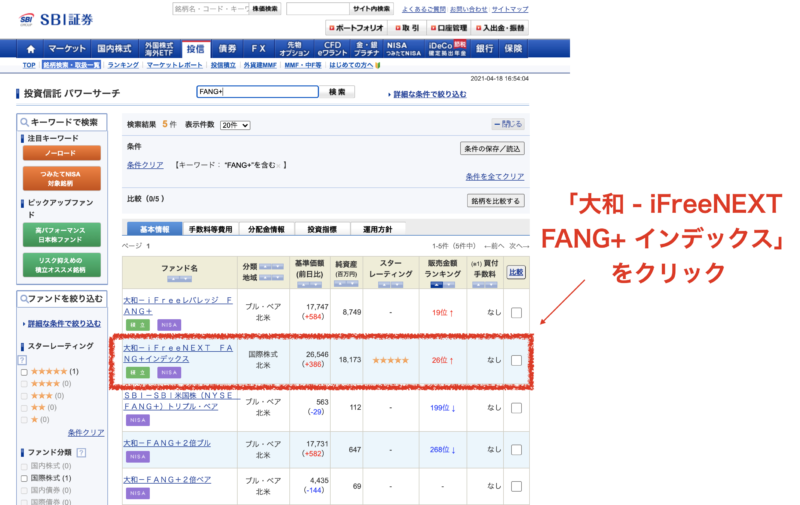The image size is (800, 505).
Task: Open 国内株式 in main navigation
Action: [x=114, y=48]
